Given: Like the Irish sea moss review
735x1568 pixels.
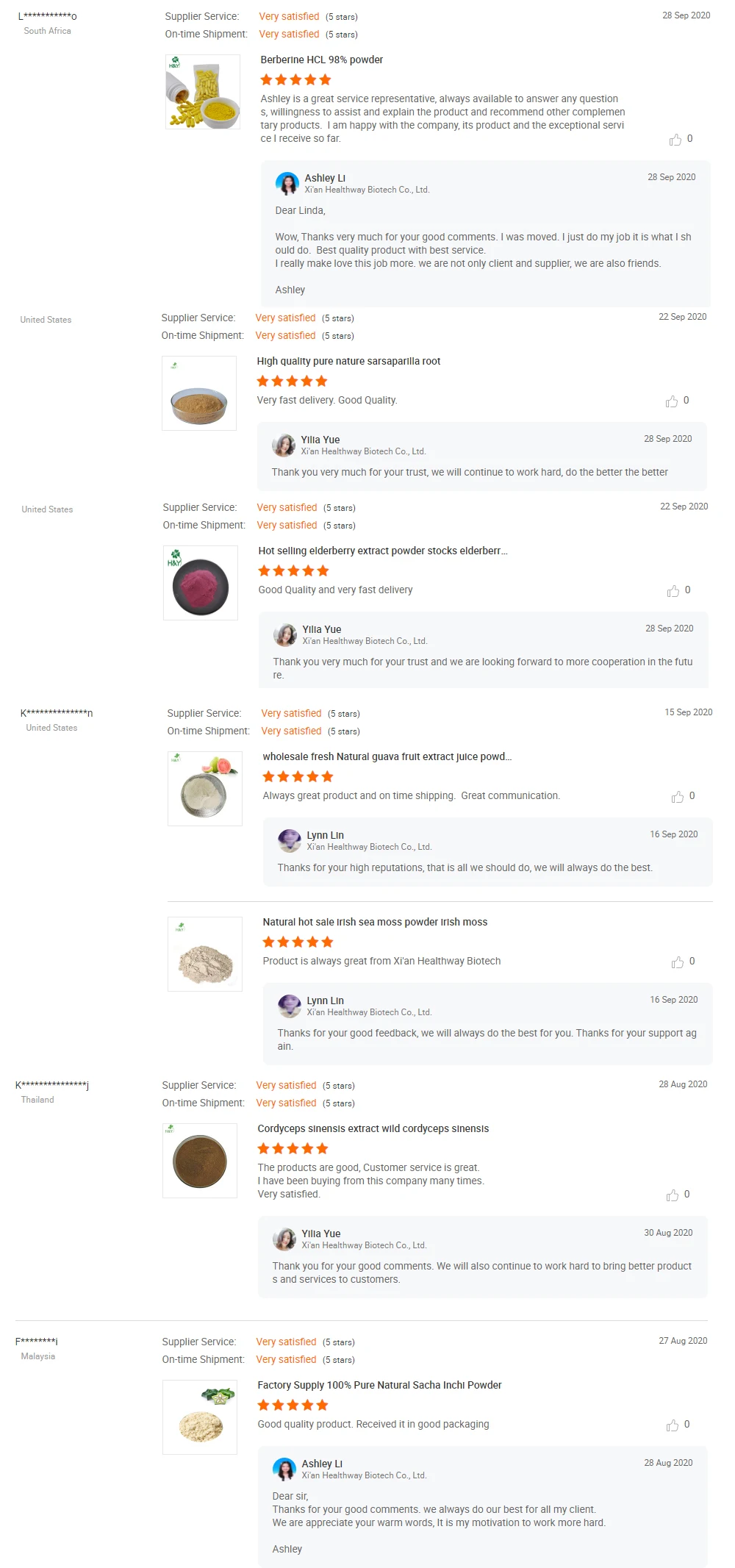Looking at the screenshot, I should click(x=678, y=962).
